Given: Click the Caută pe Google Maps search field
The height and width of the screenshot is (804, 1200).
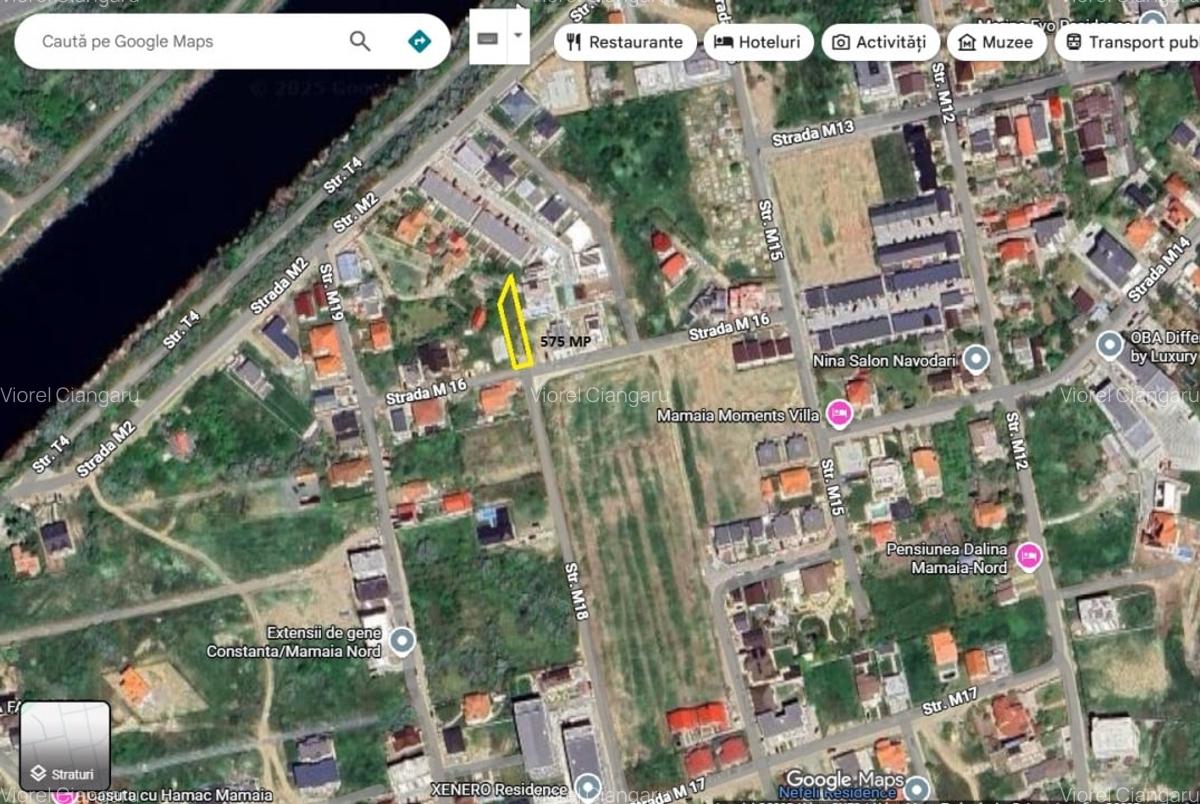Looking at the screenshot, I should [x=180, y=41].
